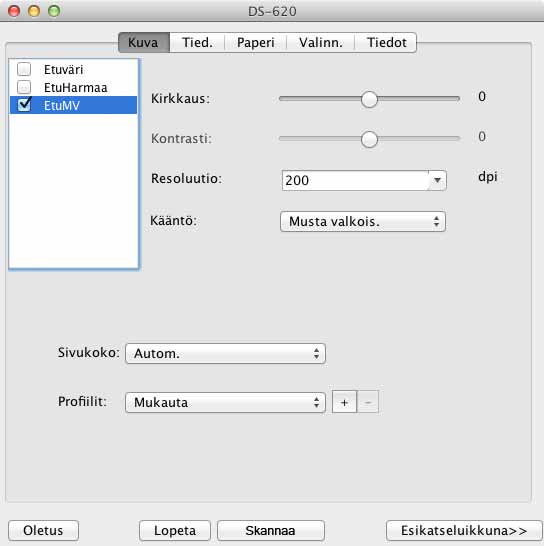This screenshot has width=544, height=546.
Task: Select the EtuHarmaa row label
Action: pyautogui.click(x=76, y=87)
